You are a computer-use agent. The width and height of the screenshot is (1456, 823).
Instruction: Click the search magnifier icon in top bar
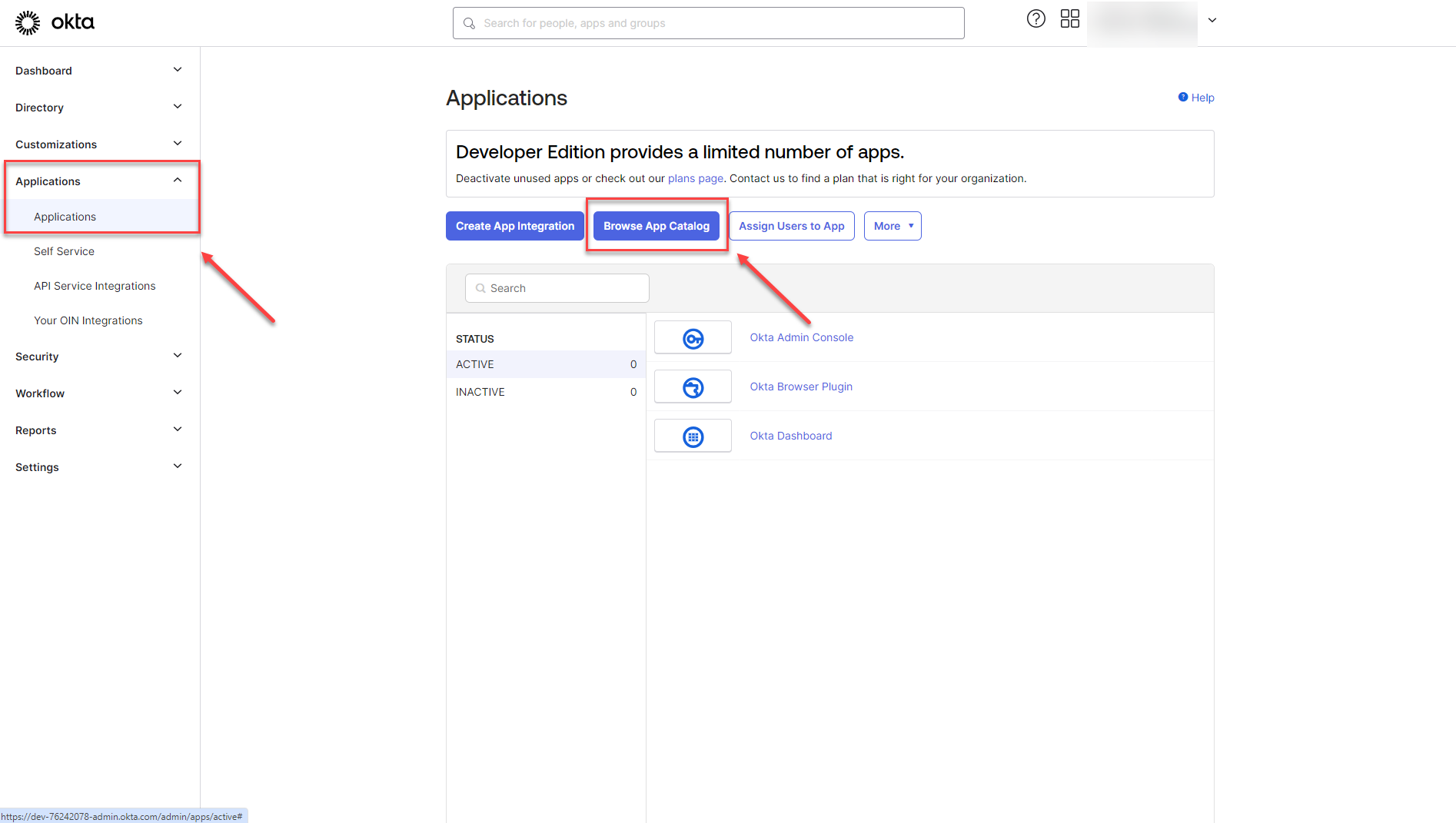(469, 24)
